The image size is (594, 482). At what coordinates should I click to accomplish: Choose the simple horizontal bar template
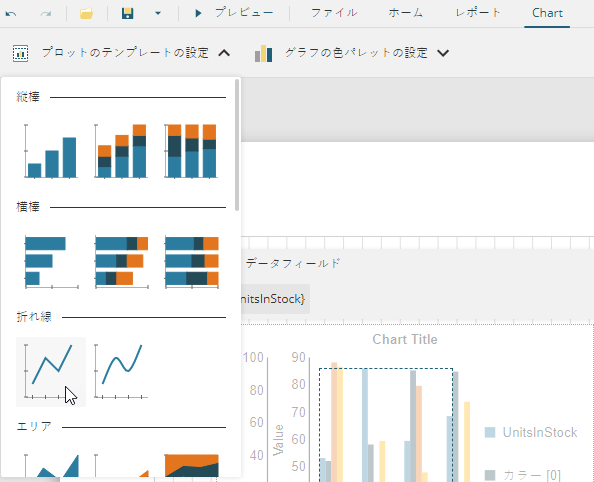[x=51, y=261]
